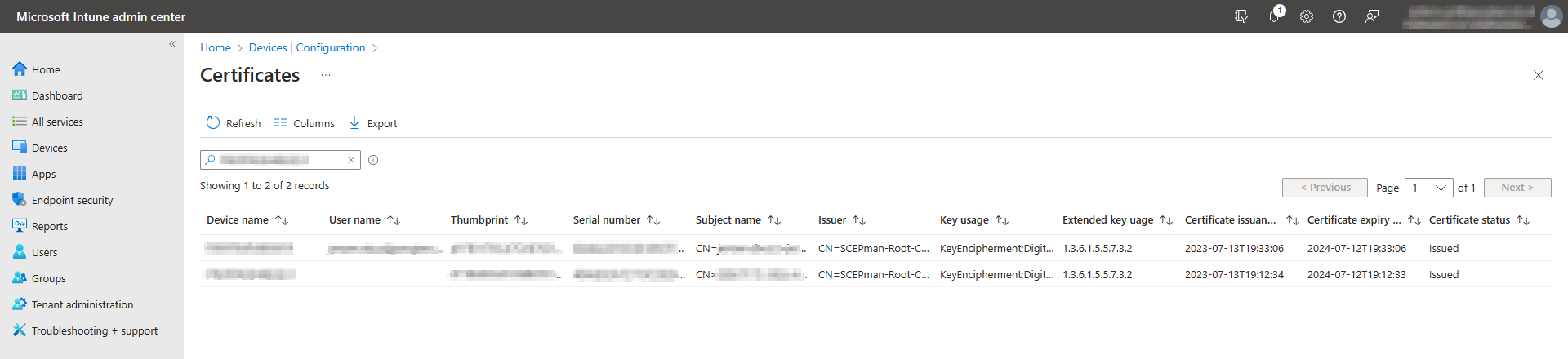Click the search info icon
1568x359 pixels.
(x=373, y=160)
